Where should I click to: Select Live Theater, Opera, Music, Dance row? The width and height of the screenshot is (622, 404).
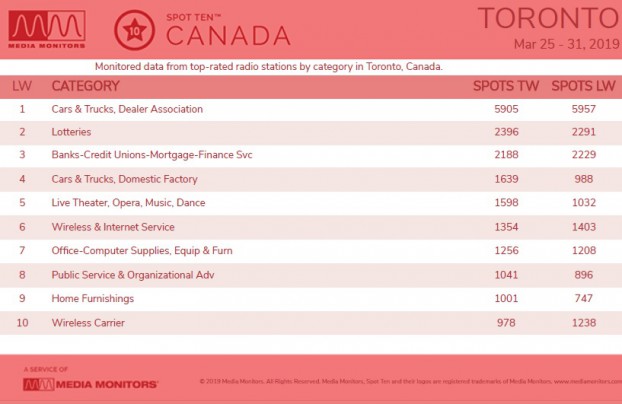pyautogui.click(x=311, y=203)
